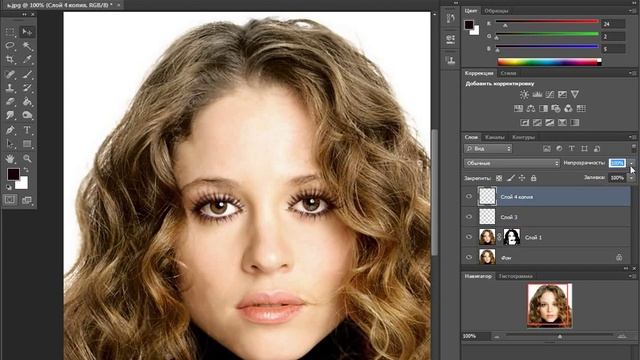Viewport: 640px width, 360px height.
Task: Select the Dodge tool
Action: coord(27,116)
